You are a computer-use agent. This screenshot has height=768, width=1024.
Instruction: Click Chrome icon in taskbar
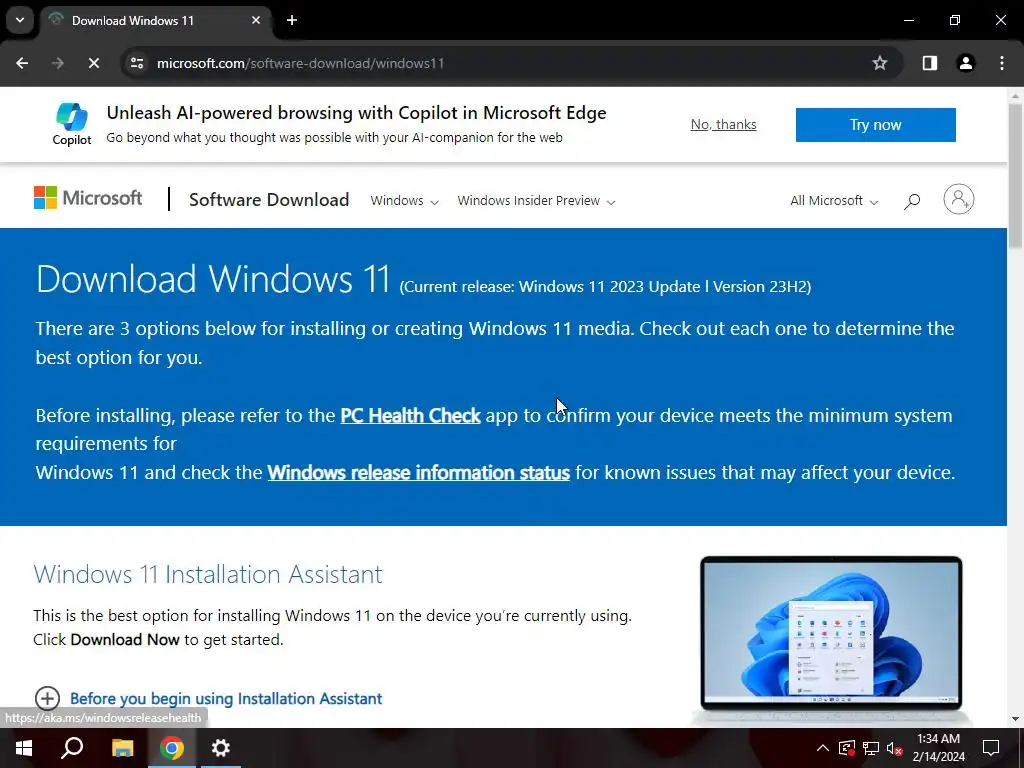pyautogui.click(x=172, y=748)
